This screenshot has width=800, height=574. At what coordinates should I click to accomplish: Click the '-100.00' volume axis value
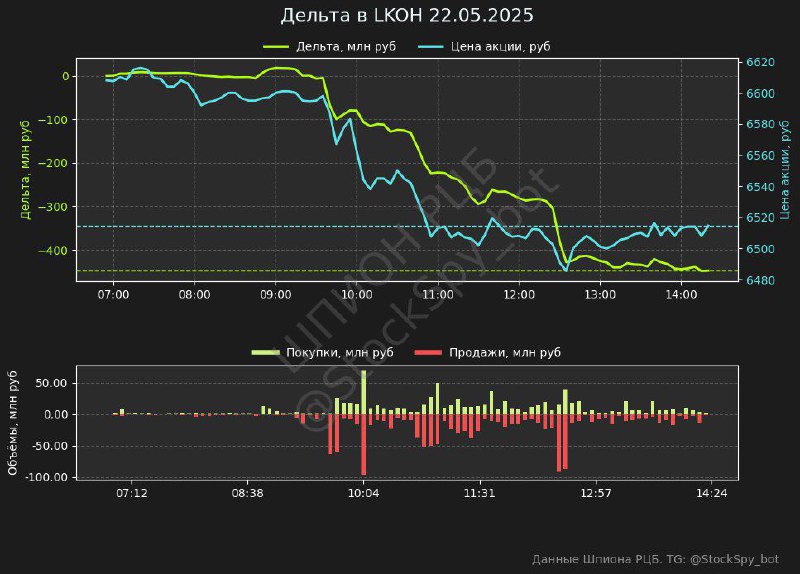[47, 477]
